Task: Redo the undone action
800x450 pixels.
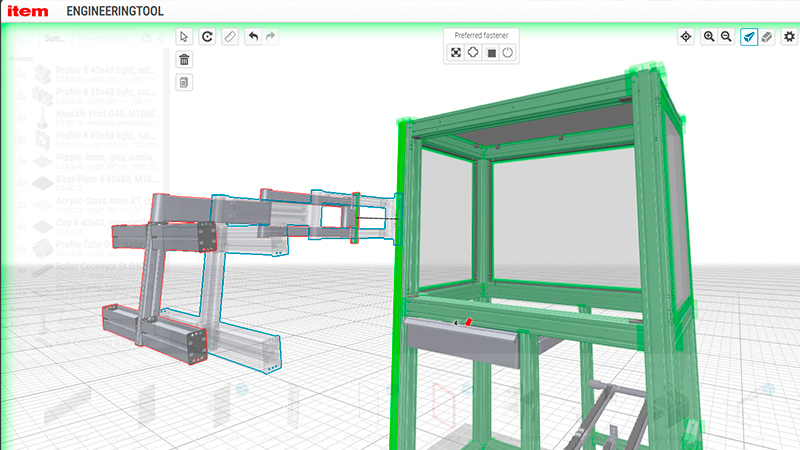Action: point(271,36)
